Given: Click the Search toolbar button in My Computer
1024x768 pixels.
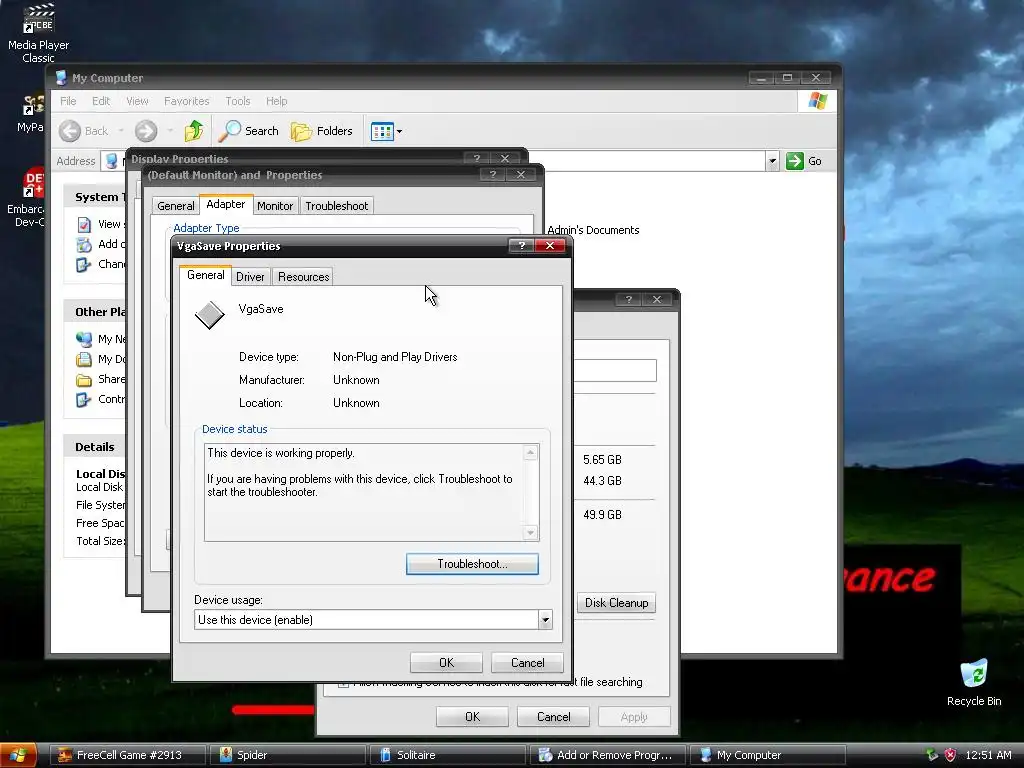Looking at the screenshot, I should [248, 131].
